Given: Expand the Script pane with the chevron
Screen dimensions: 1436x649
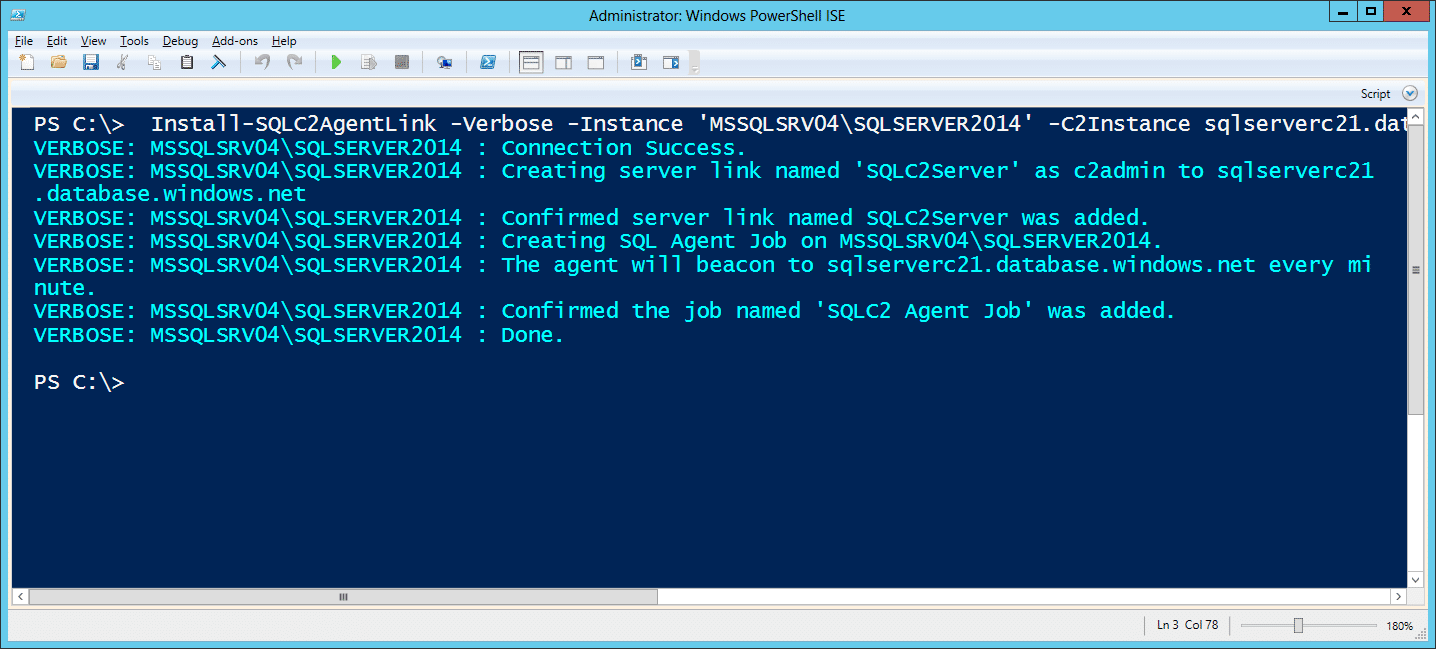Looking at the screenshot, I should 1410,93.
